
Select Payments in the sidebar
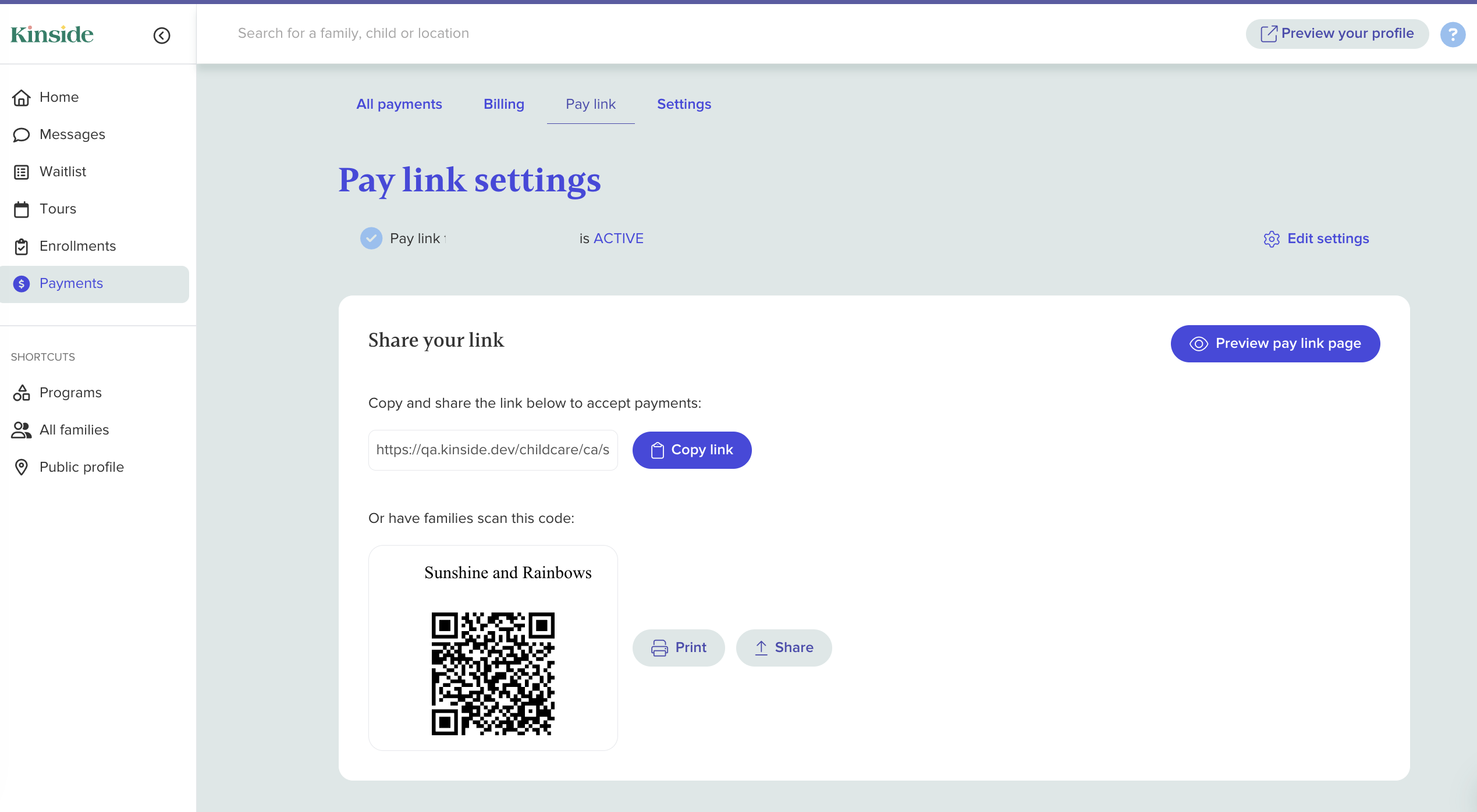[94, 284]
